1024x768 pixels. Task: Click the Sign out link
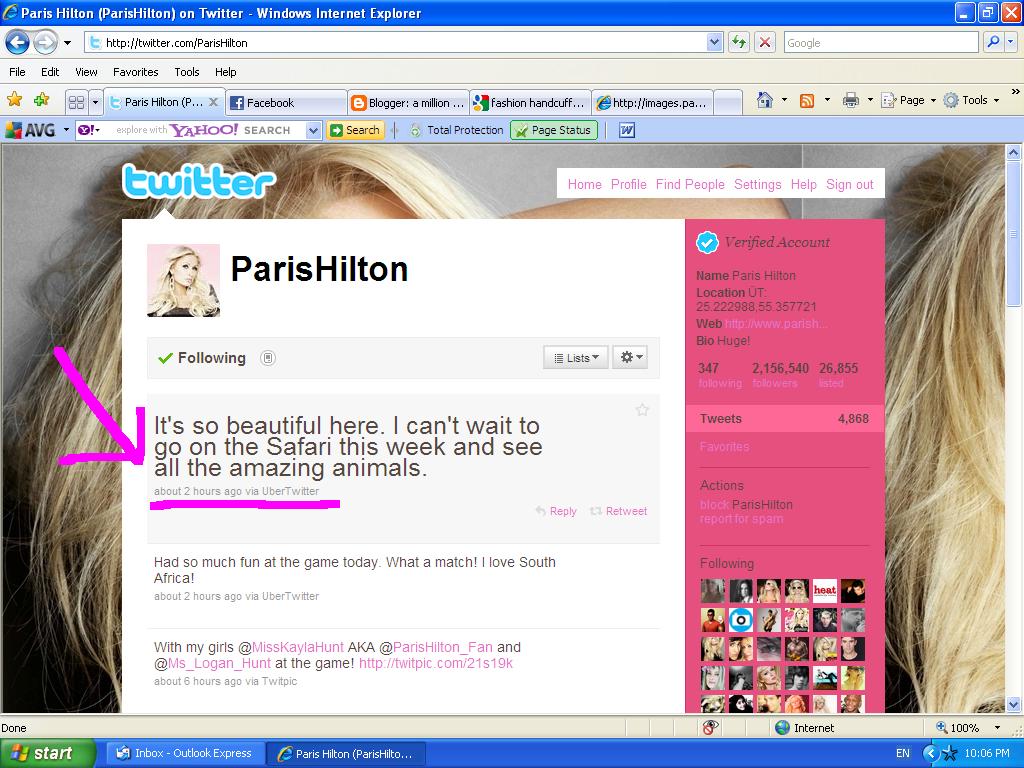850,184
